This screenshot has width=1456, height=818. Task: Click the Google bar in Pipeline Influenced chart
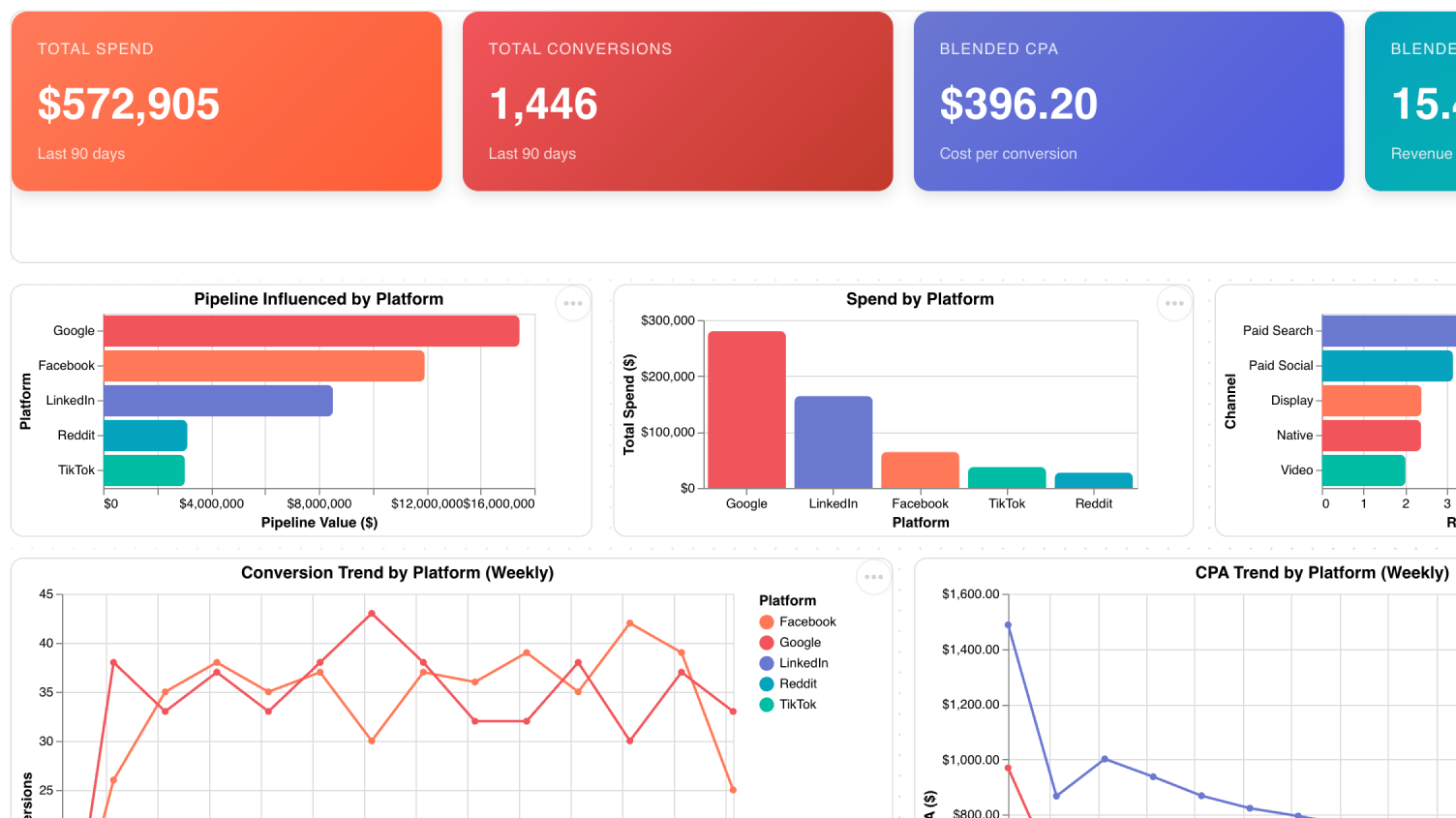point(312,331)
